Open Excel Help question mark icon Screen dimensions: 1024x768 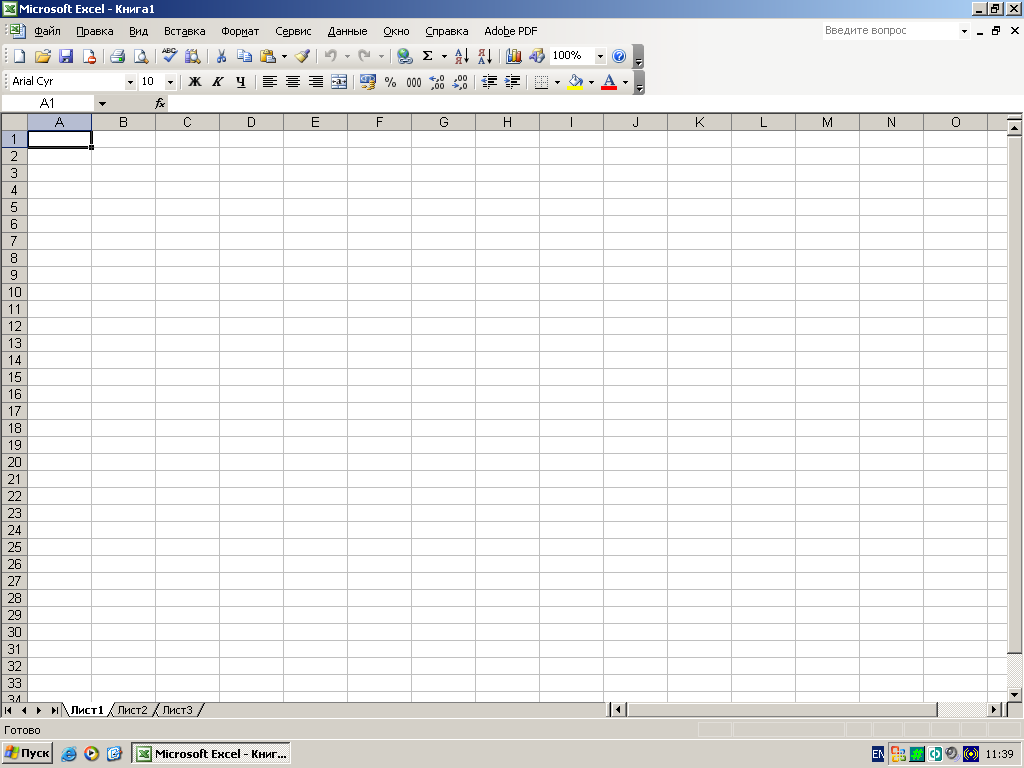(618, 56)
